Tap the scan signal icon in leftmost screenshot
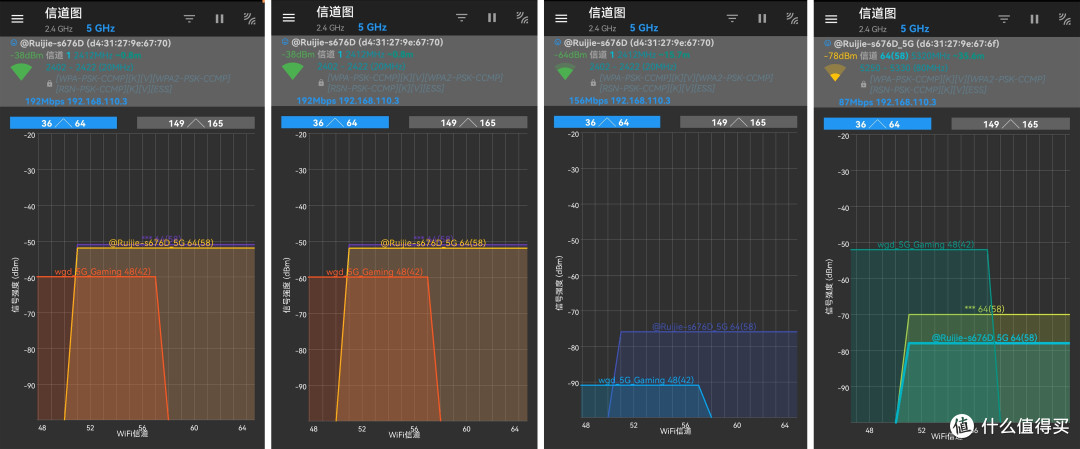The width and height of the screenshot is (1080, 449). pyautogui.click(x=249, y=19)
